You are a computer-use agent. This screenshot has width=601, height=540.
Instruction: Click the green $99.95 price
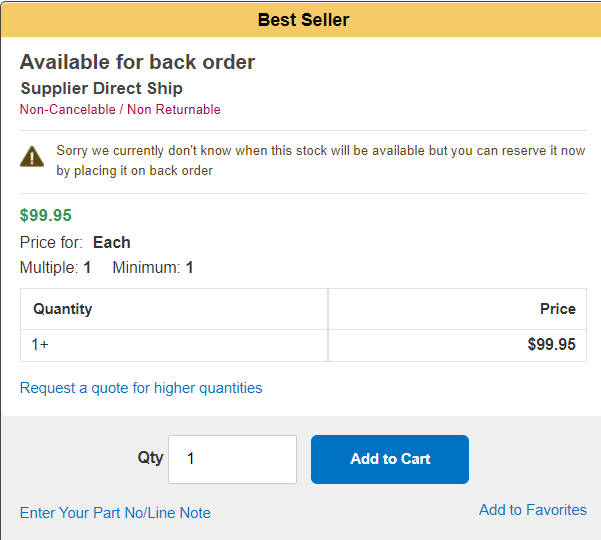(46, 215)
